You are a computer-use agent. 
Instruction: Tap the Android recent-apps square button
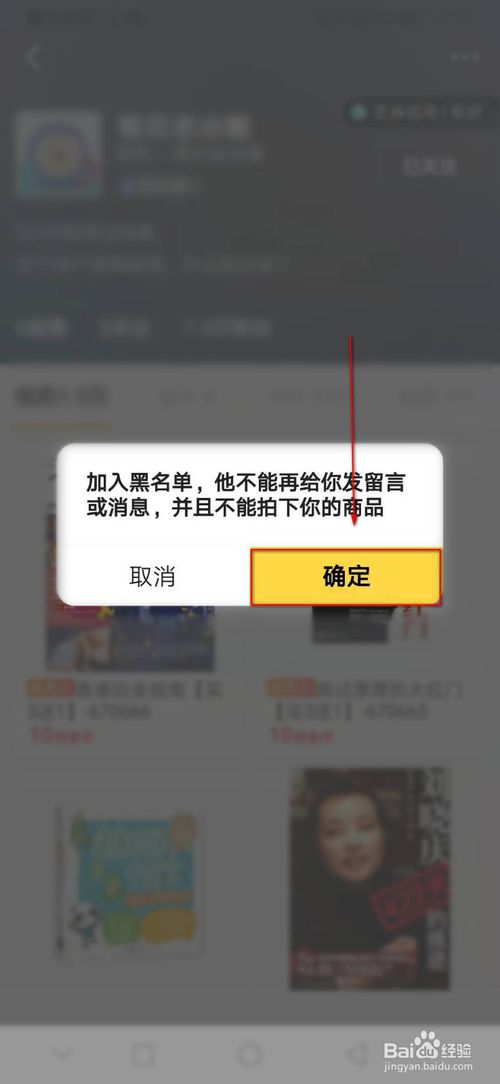[x=143, y=1054]
